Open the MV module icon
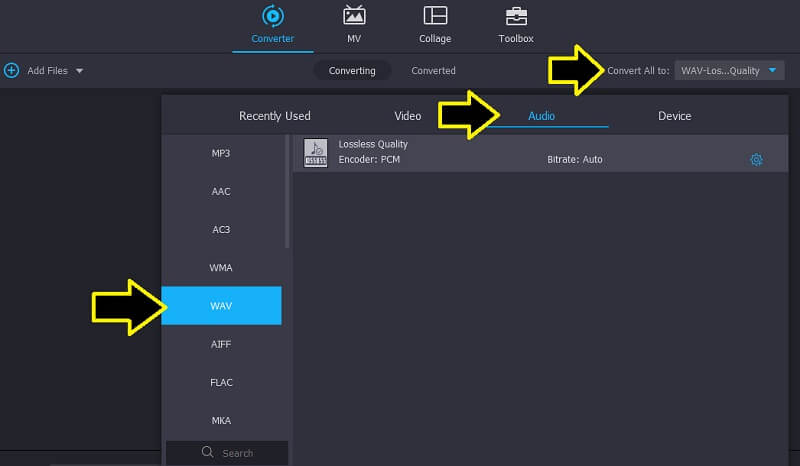Image resolution: width=800 pixels, height=466 pixels. (354, 17)
